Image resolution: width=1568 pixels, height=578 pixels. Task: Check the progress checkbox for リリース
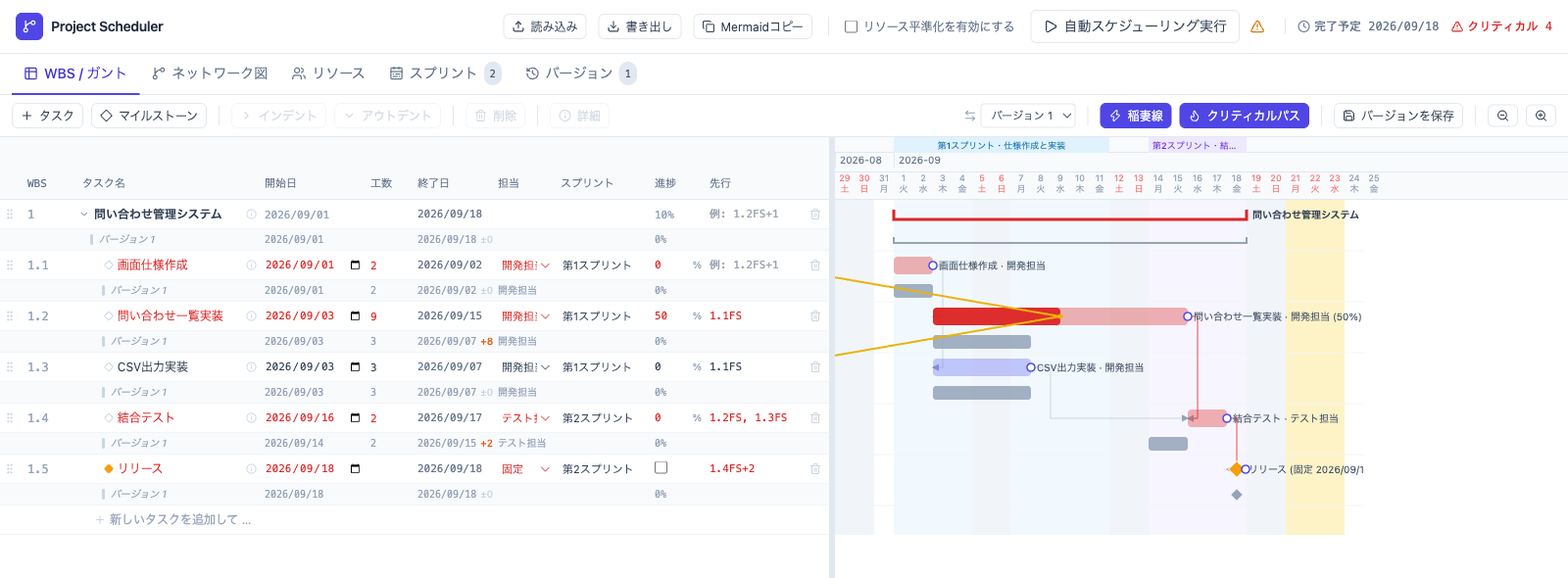point(661,467)
